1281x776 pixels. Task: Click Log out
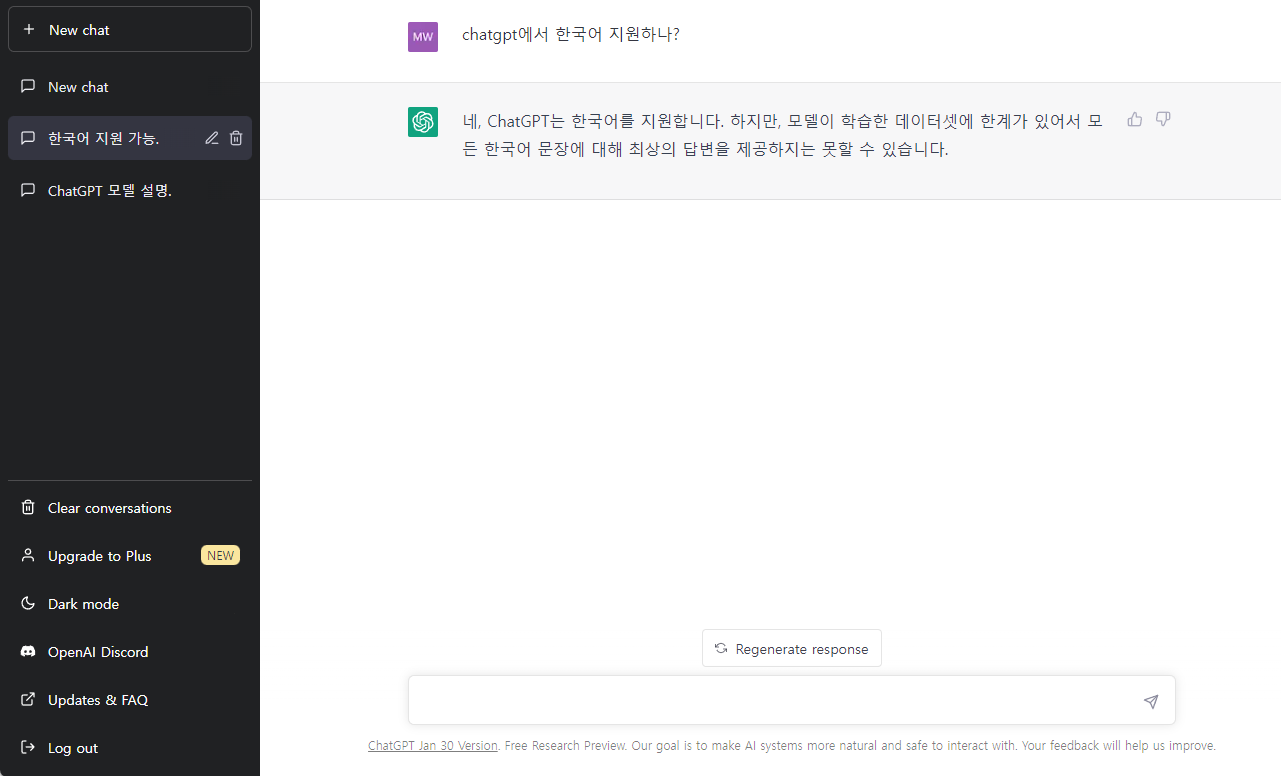[130, 748]
